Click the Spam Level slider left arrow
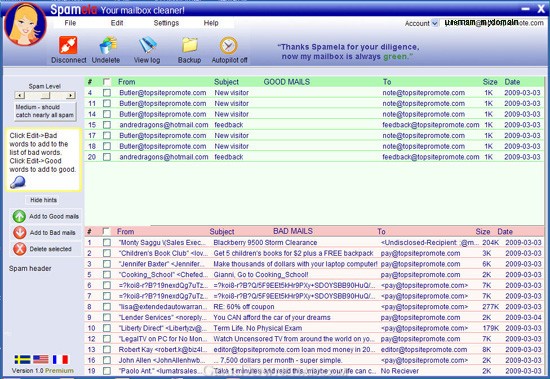Viewport: 550px width, 379px height. pyautogui.click(x=19, y=95)
